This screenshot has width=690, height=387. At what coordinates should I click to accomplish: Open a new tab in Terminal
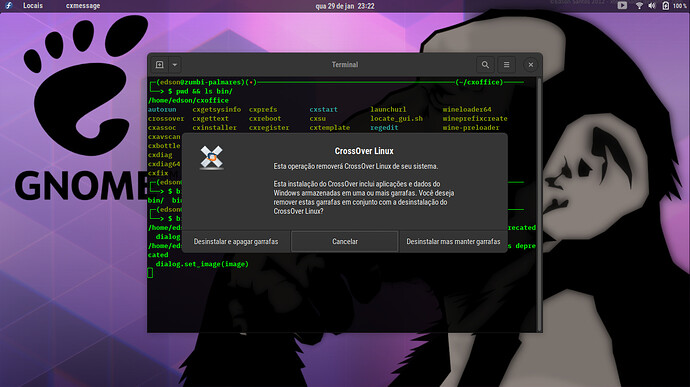coord(159,65)
